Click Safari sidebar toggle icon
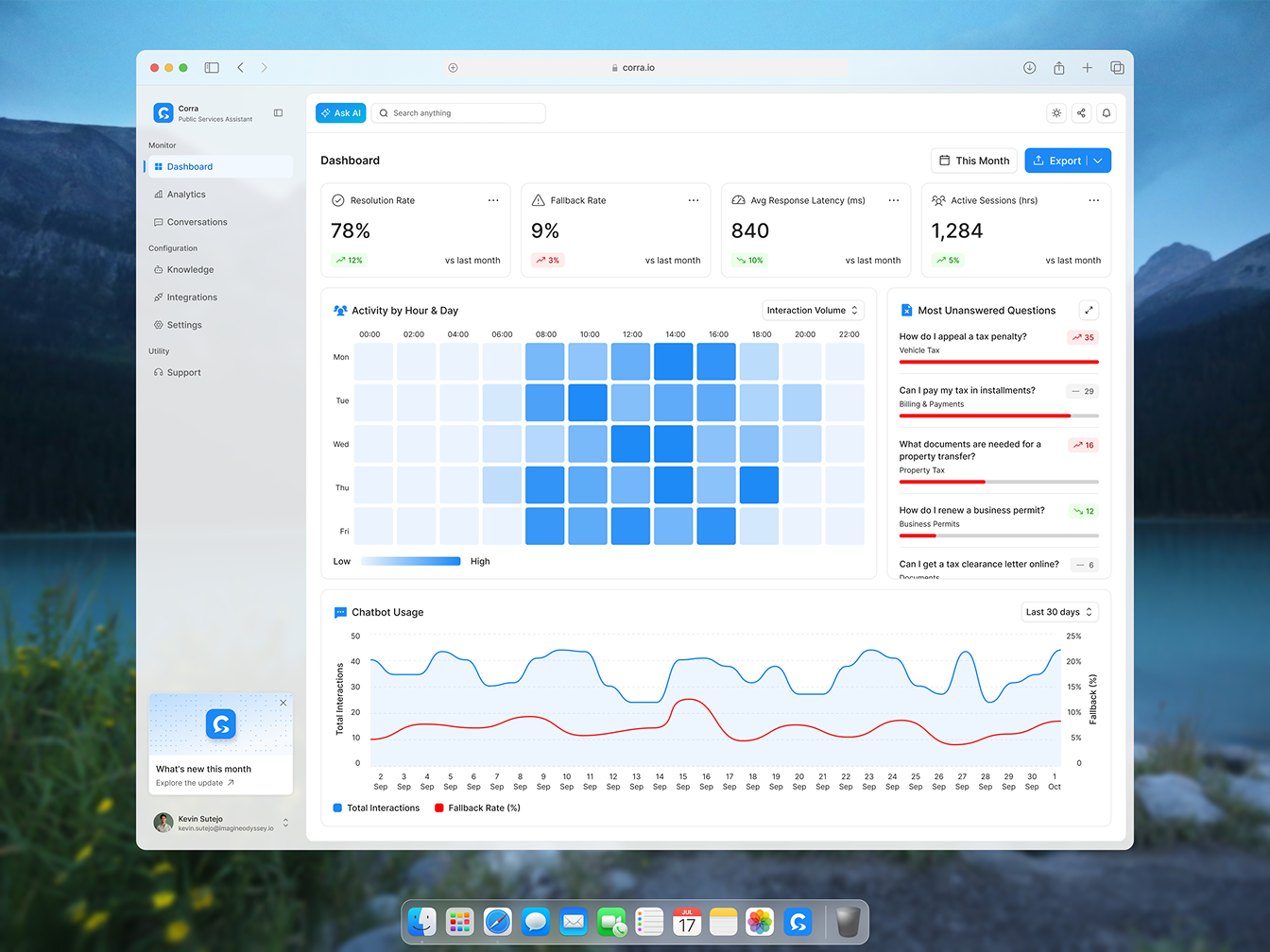The image size is (1270, 952). click(x=212, y=68)
